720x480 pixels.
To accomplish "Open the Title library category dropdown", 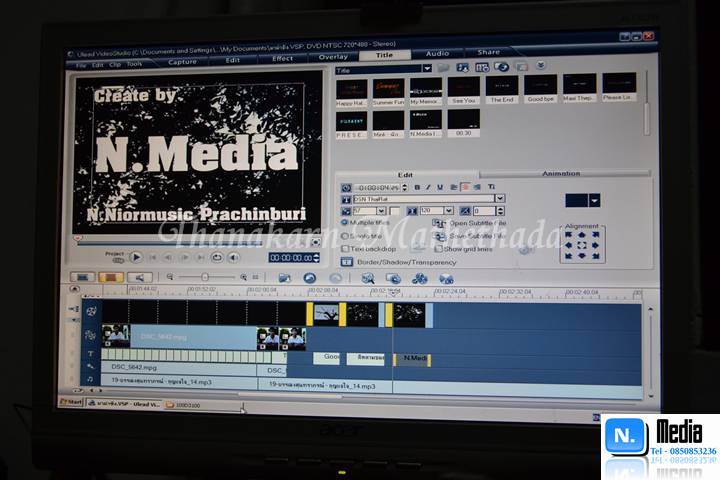I will tap(427, 68).
